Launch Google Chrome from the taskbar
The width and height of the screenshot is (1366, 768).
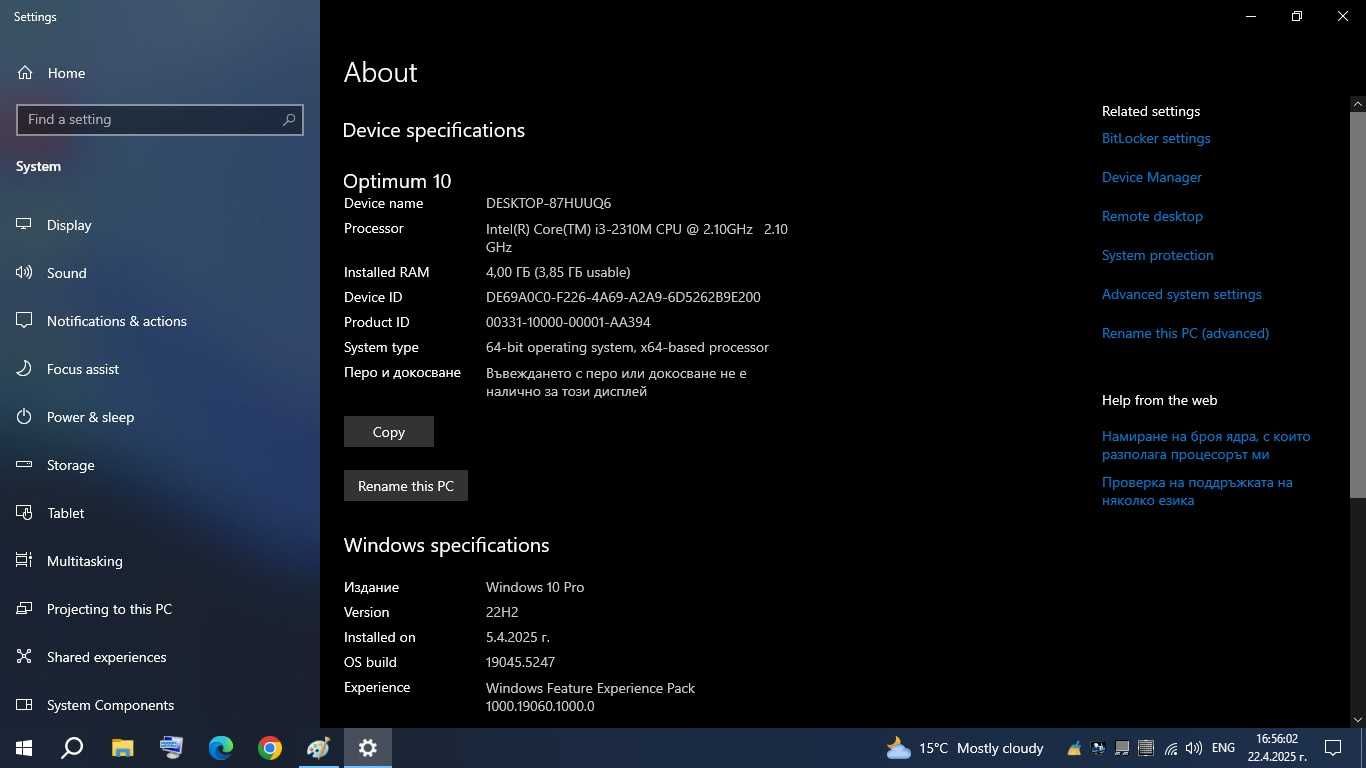coord(270,748)
